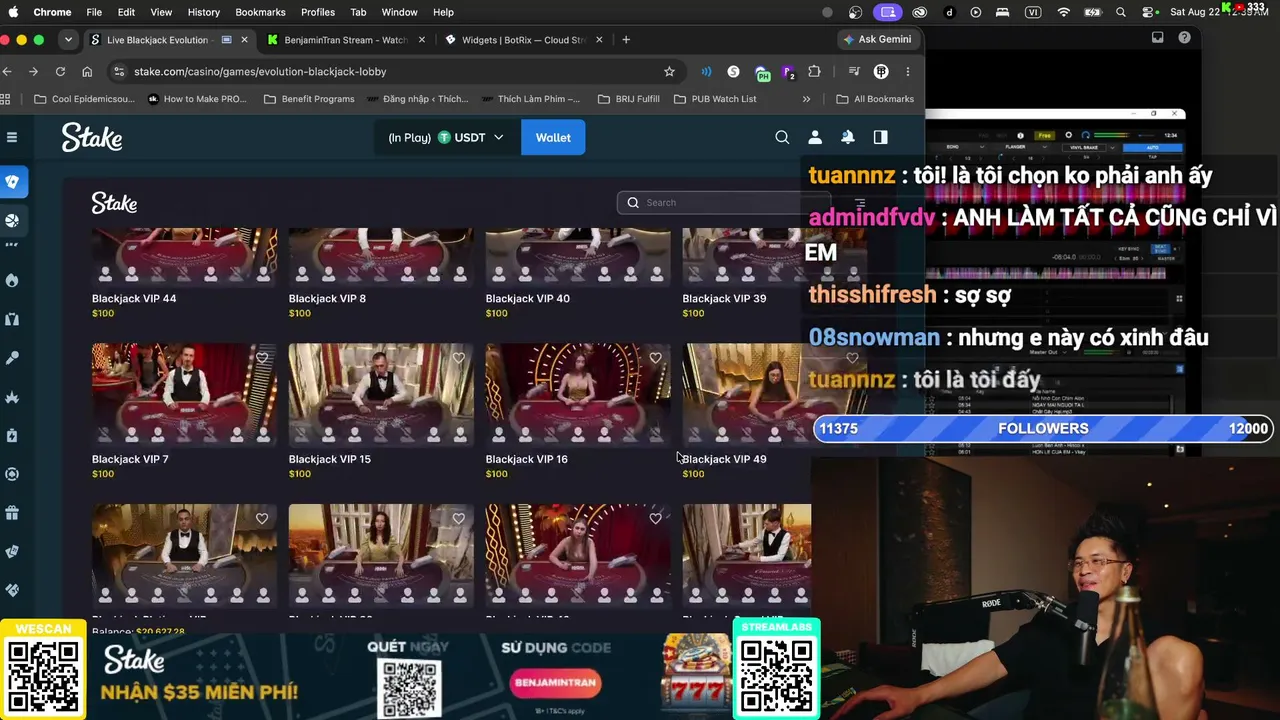Click the lightning battery icon in Stake sidebar
The width and height of the screenshot is (1280, 720).
[x=12, y=435]
